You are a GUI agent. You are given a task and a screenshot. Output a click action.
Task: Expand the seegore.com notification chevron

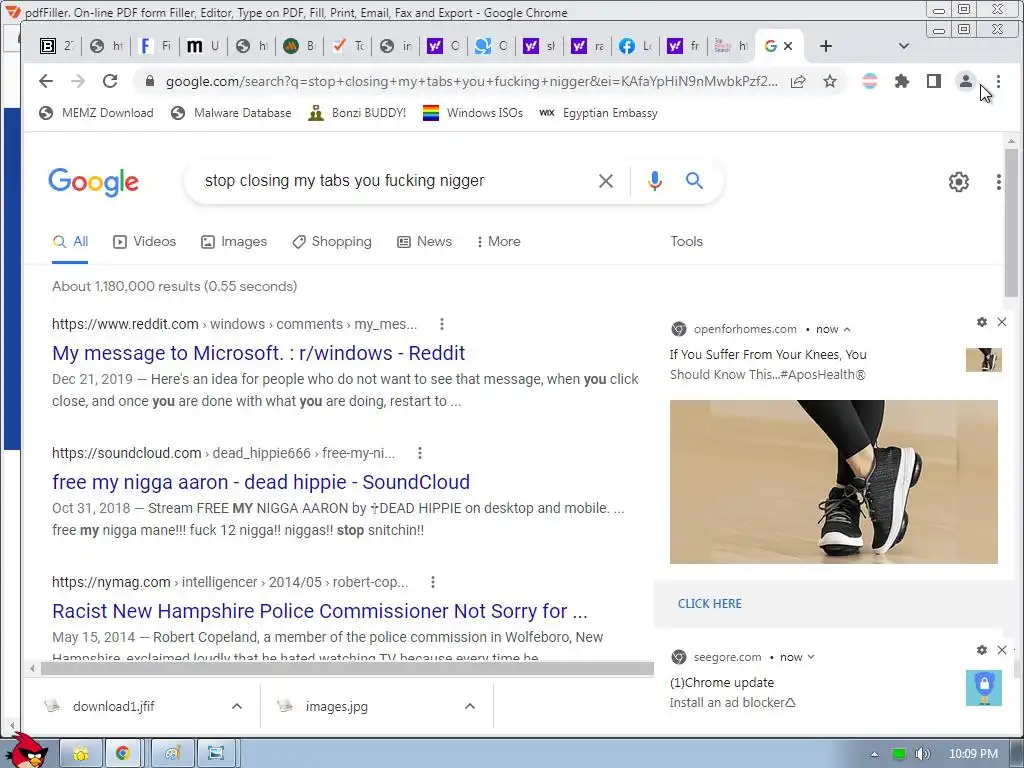[x=811, y=658]
